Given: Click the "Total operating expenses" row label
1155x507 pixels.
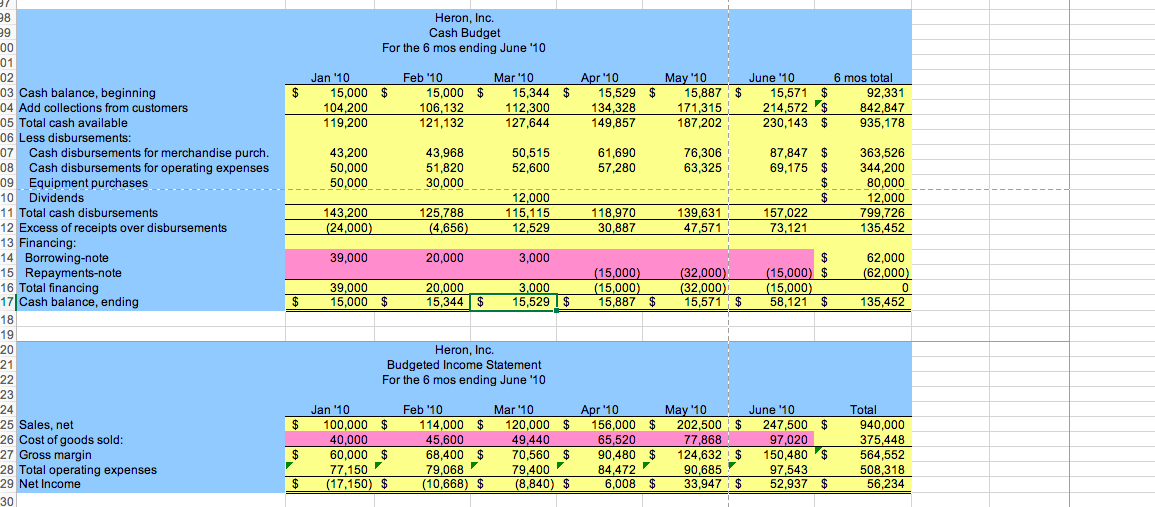Looking at the screenshot, I should 88,469.
